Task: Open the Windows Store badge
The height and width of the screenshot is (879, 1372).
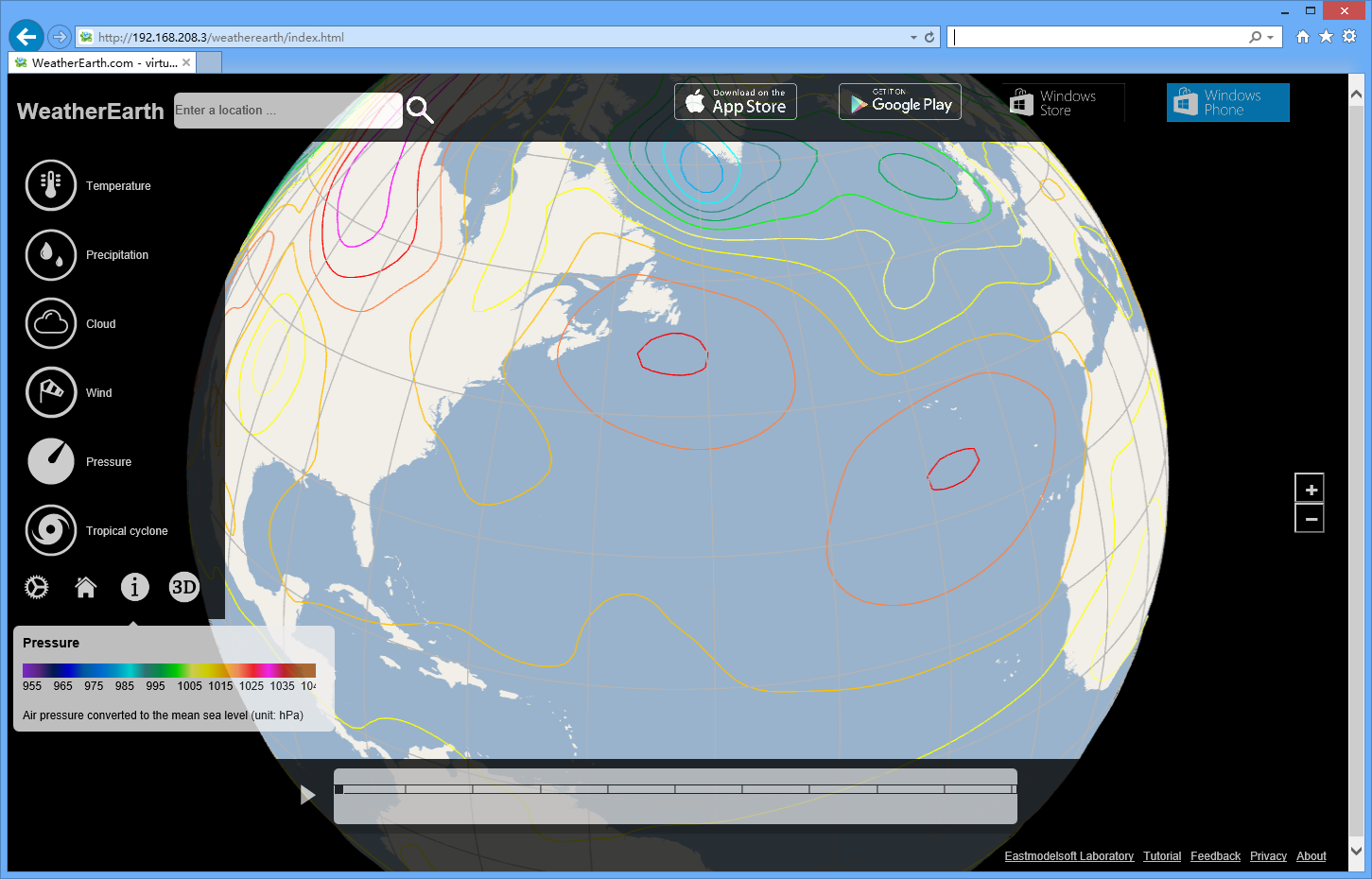Action: tap(1064, 102)
